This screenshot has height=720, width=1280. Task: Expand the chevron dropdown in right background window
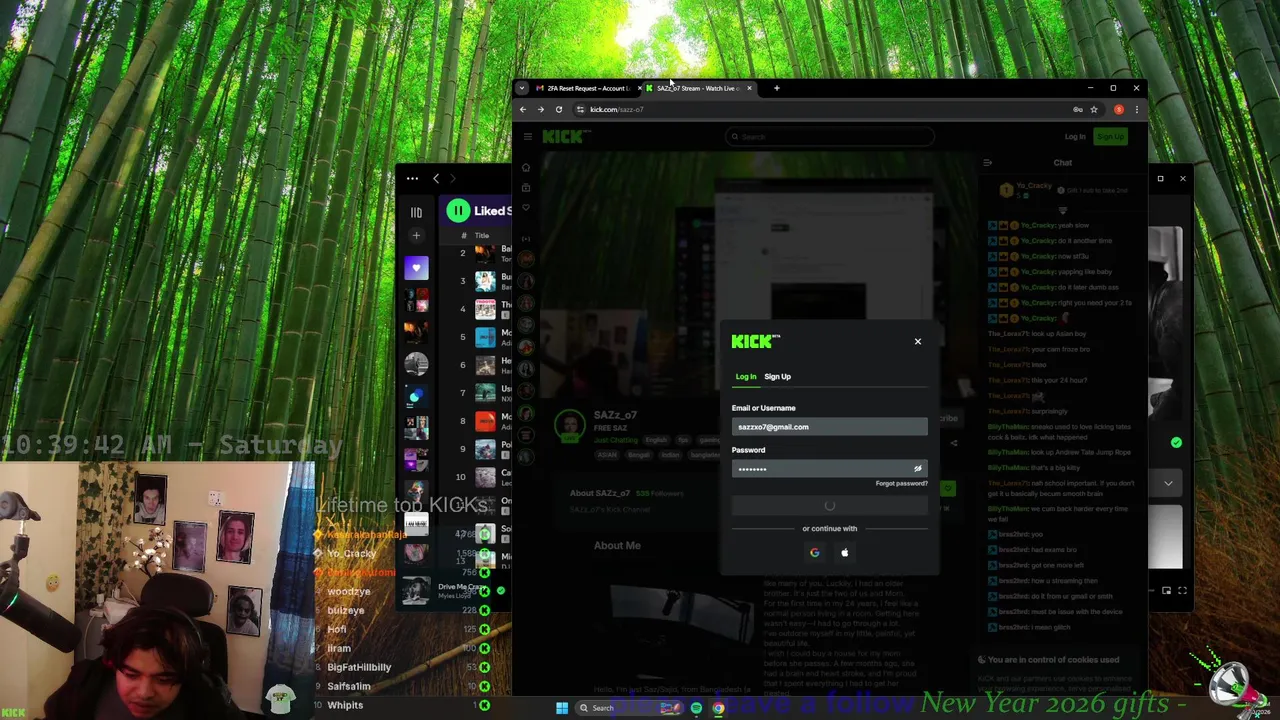(1168, 484)
